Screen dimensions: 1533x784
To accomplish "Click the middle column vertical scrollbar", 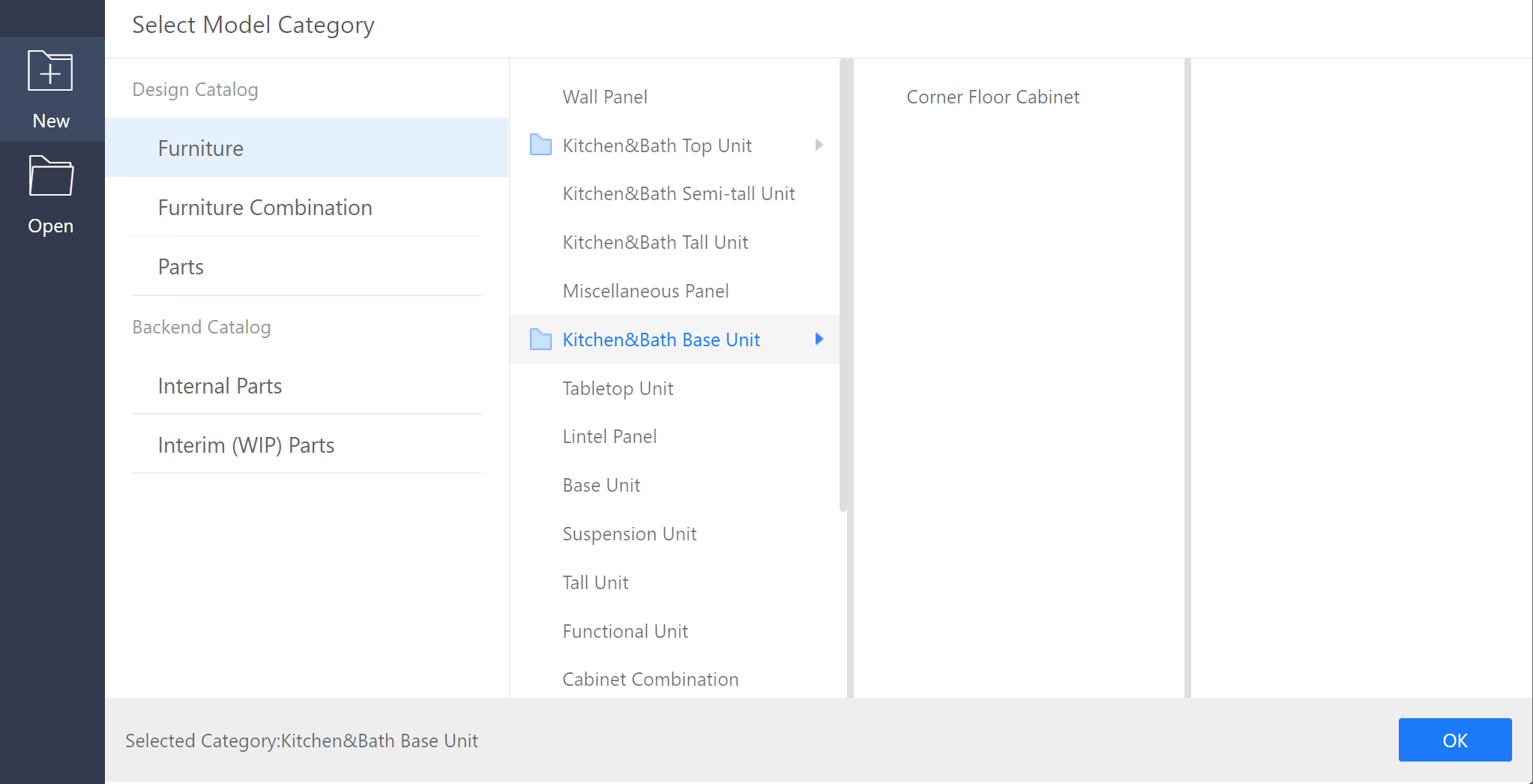I will pos(843,285).
